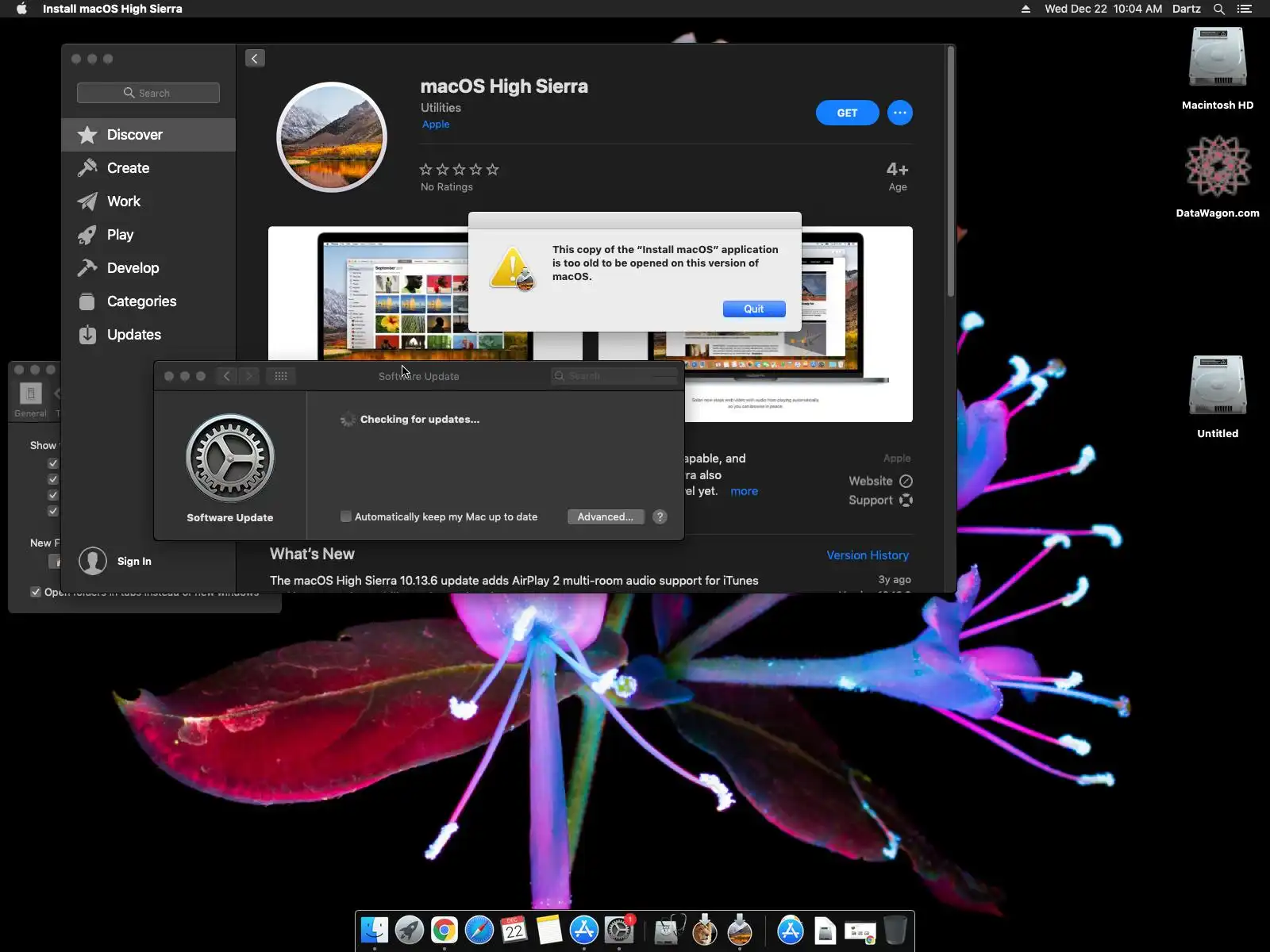Image resolution: width=1270 pixels, height=952 pixels.
Task: Click the High Sierra app icon artwork
Action: pyautogui.click(x=332, y=137)
